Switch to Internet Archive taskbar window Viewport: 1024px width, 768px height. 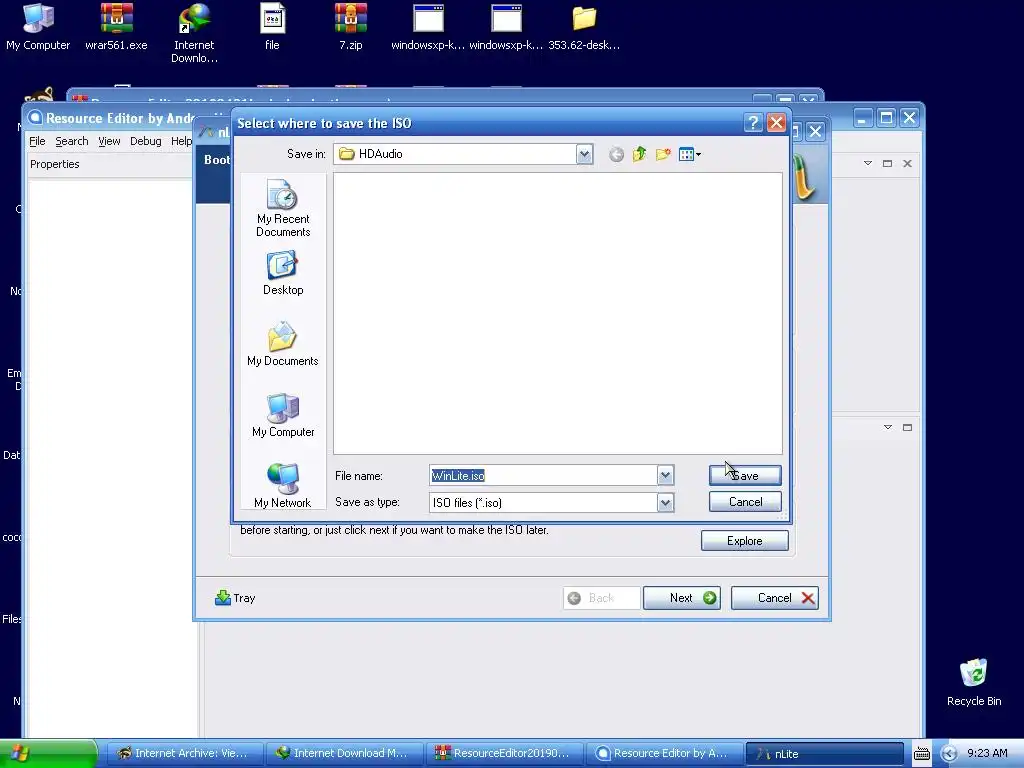pyautogui.click(x=185, y=754)
